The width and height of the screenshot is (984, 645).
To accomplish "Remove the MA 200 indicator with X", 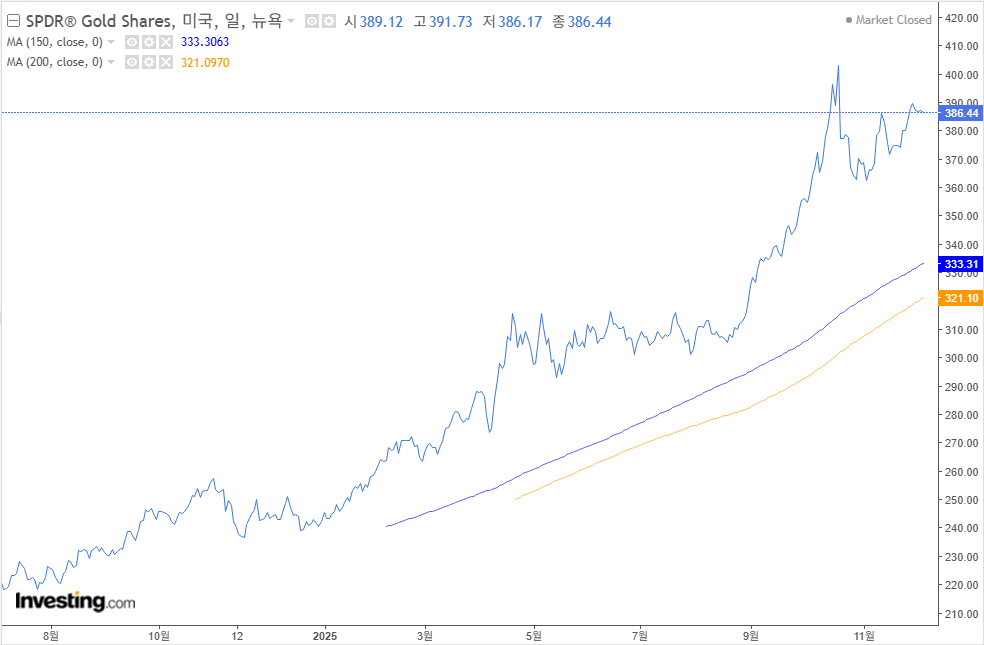I will [166, 62].
